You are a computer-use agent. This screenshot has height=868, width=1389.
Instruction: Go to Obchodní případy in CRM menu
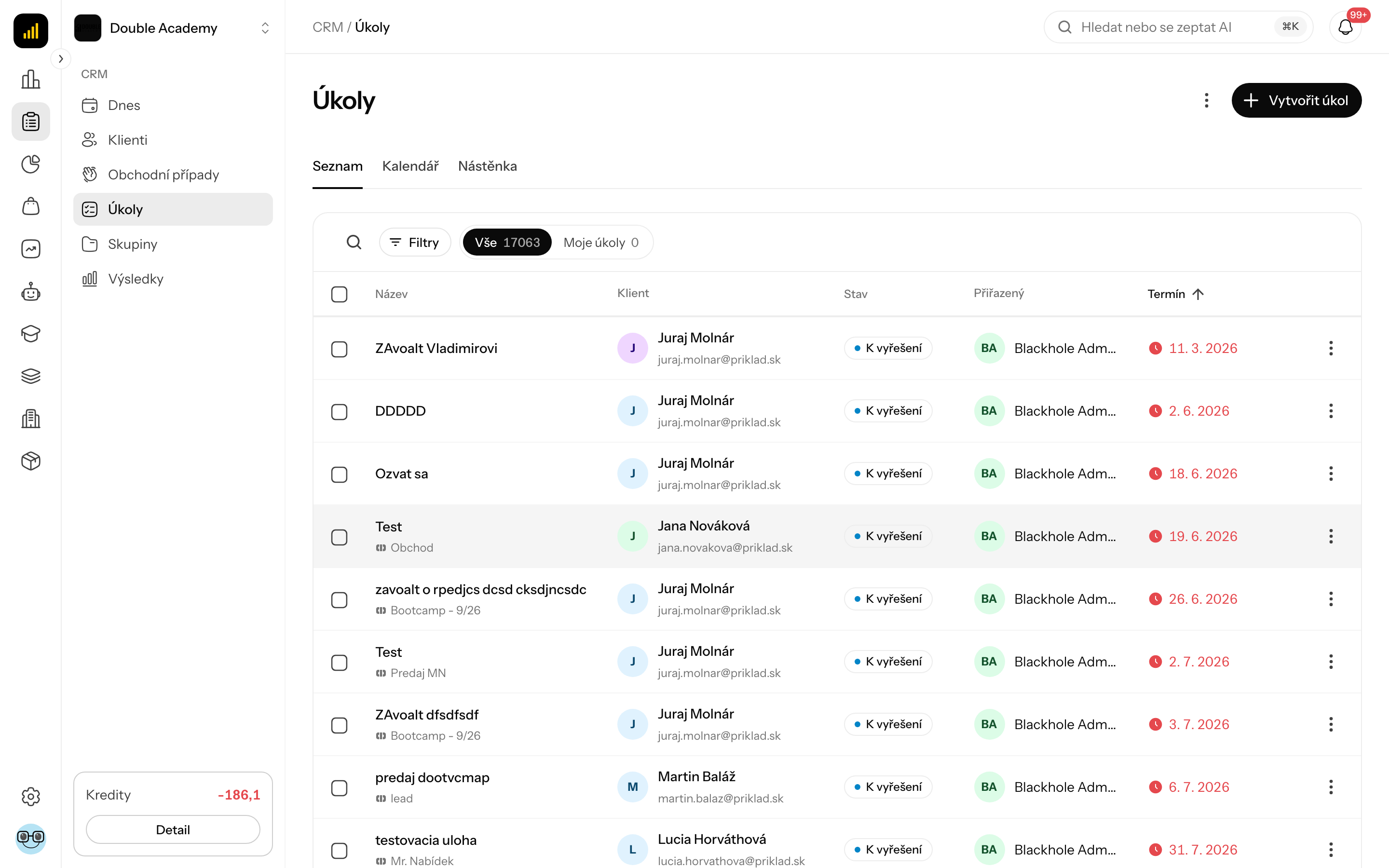pos(173,175)
